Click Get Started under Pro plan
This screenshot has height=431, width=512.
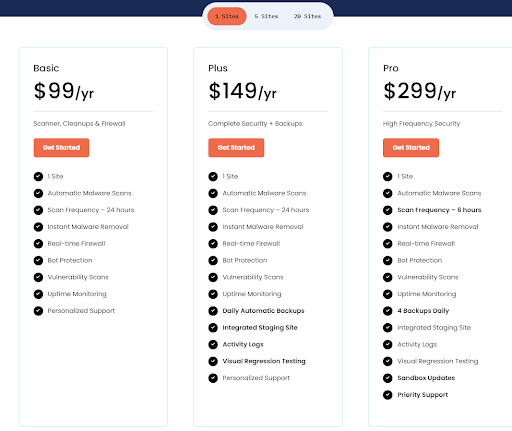coord(411,148)
